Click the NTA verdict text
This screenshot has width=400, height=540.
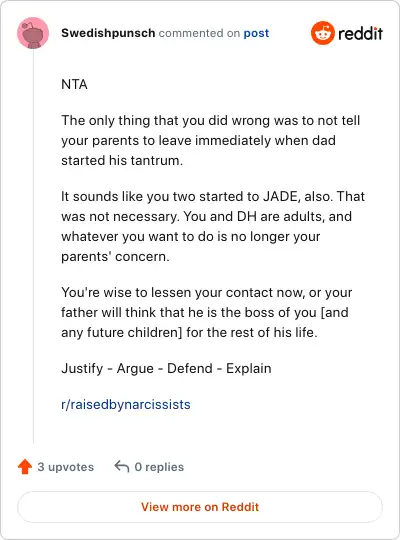(x=74, y=84)
